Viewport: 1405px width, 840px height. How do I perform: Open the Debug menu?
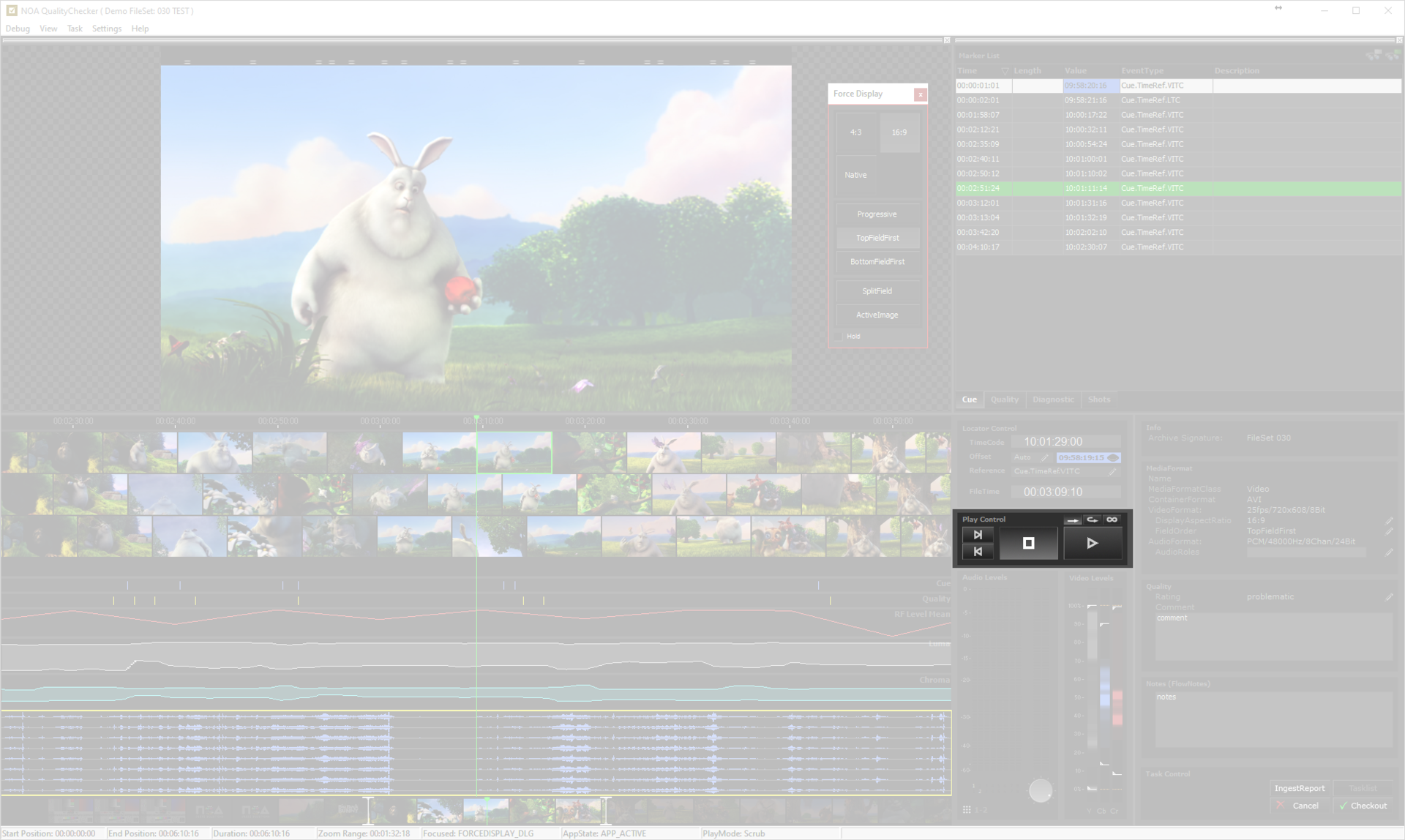[18, 29]
